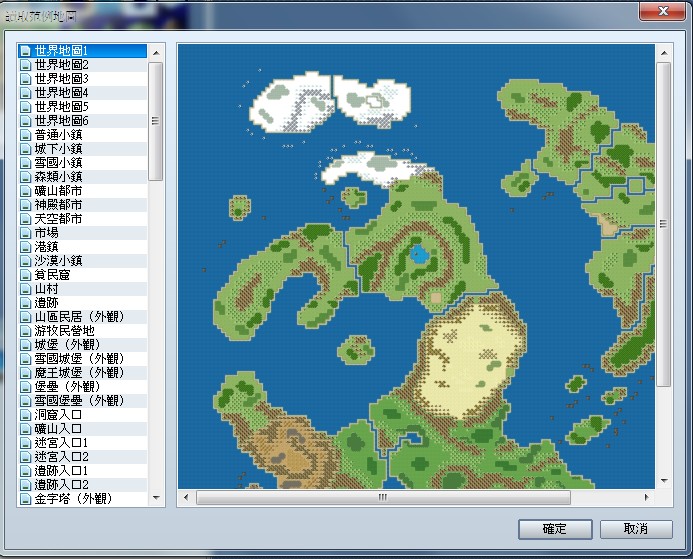The height and width of the screenshot is (559, 693).
Task: Click the map list scrollbar thumb
Action: coord(156,121)
